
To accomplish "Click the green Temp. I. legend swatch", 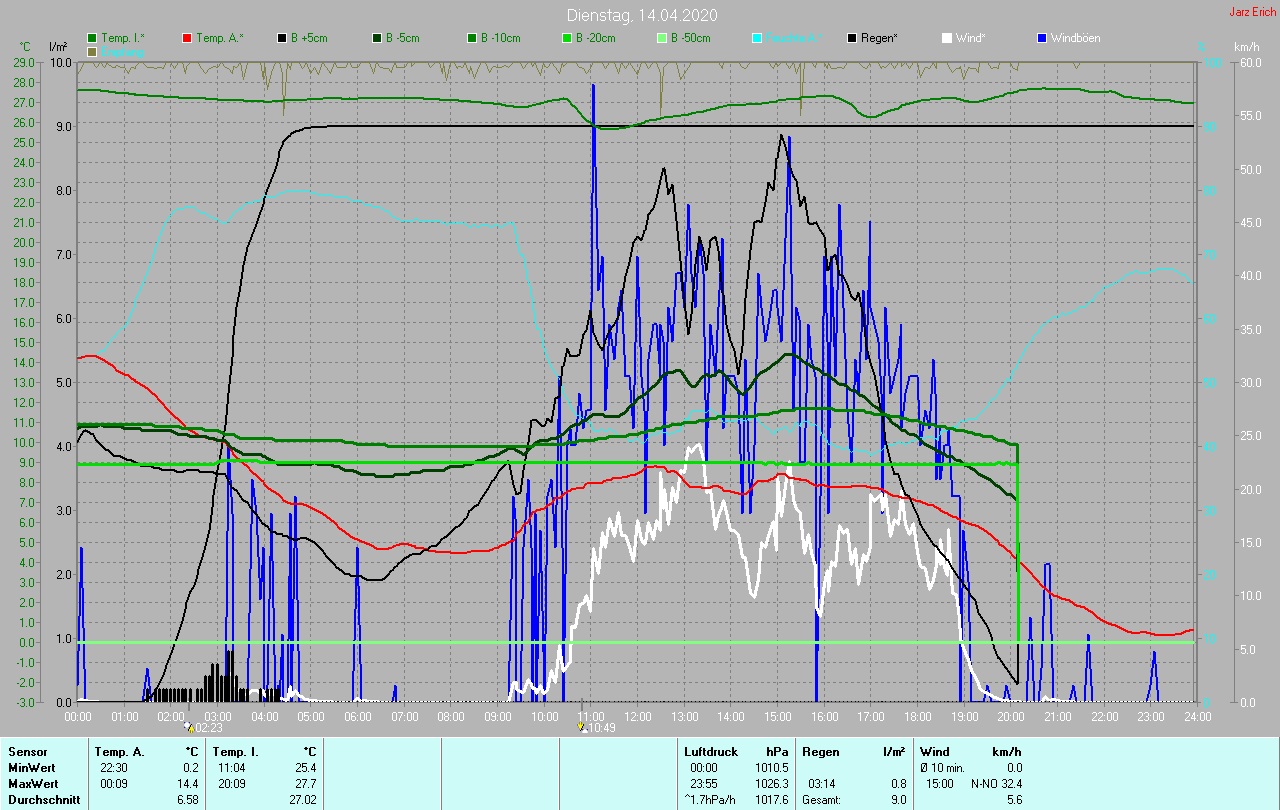I will coord(93,38).
